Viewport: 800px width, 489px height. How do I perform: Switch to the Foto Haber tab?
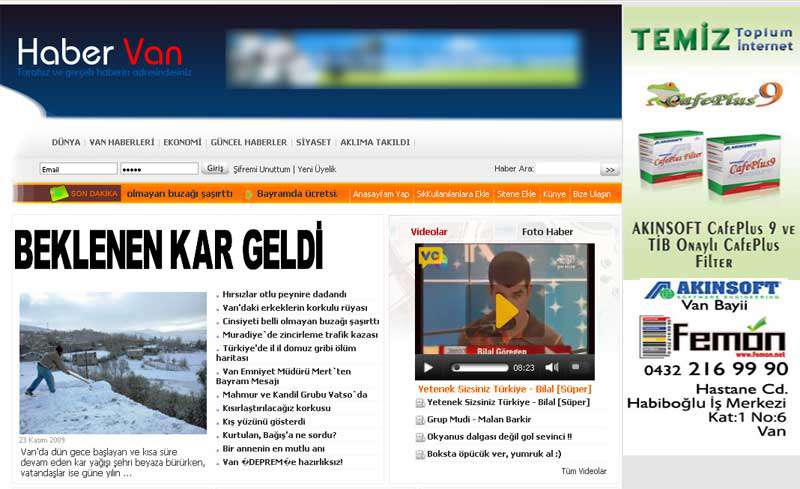(x=547, y=232)
